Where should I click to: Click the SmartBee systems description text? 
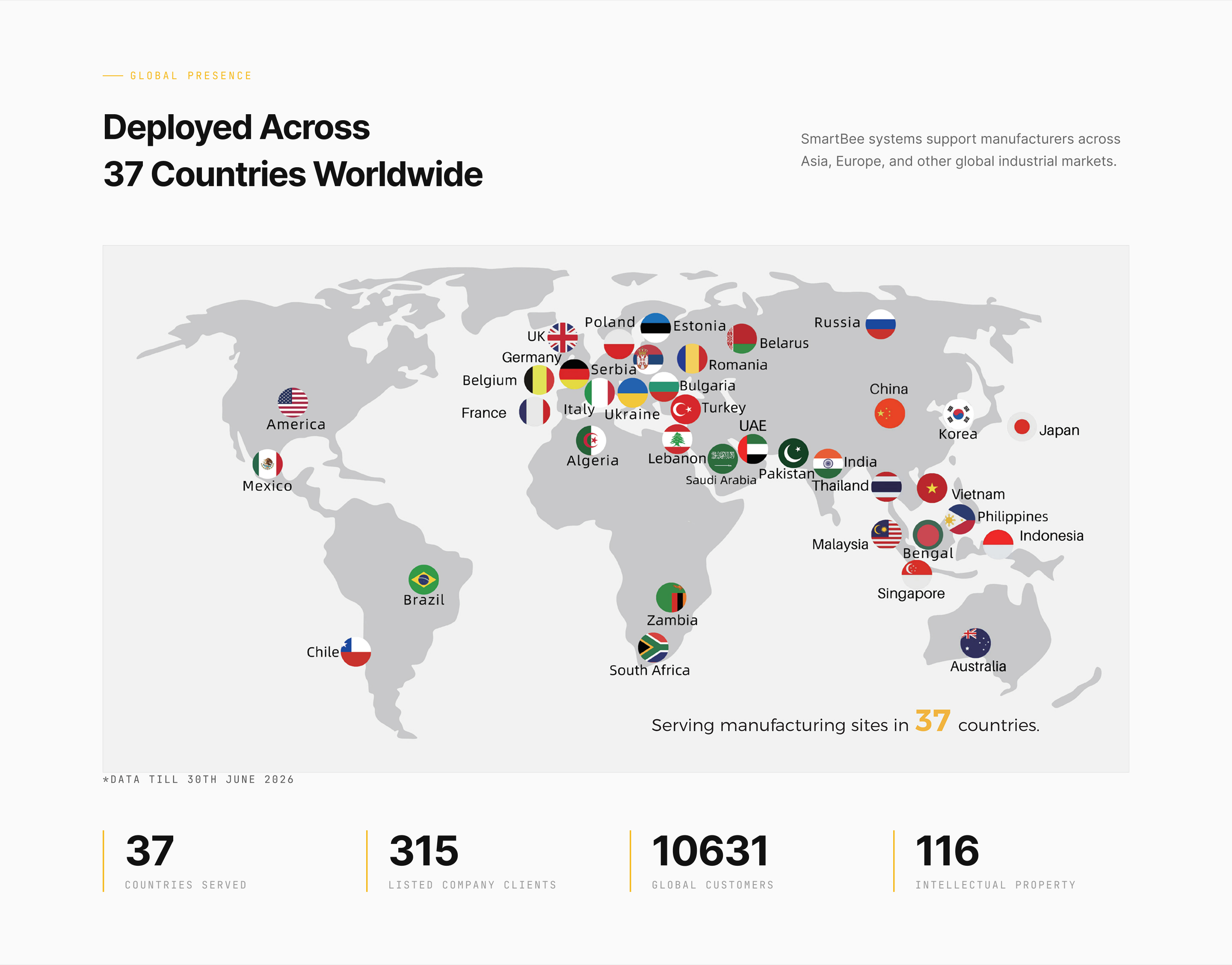click(x=960, y=150)
